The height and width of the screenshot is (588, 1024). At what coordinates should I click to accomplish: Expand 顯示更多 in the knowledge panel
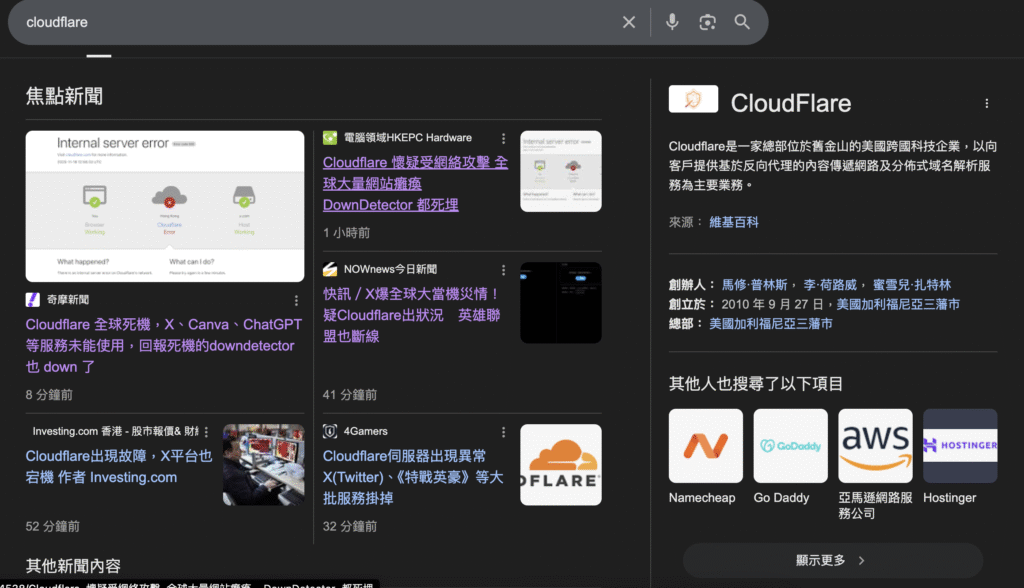[832, 561]
